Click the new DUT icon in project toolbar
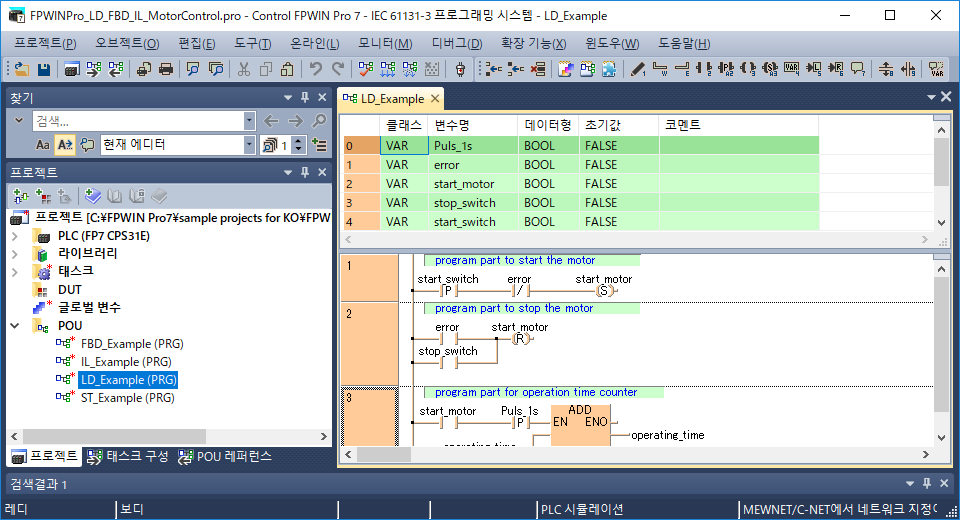Image resolution: width=960 pixels, height=520 pixels. 43,196
